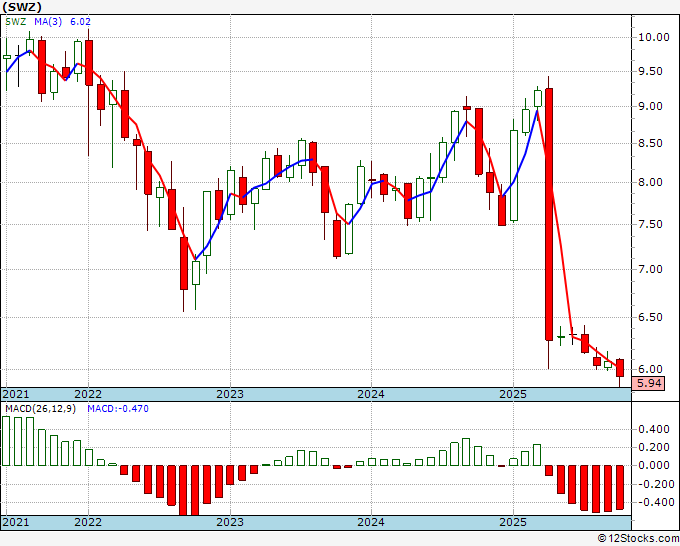Click 2021 on the MACD panel timeline
Image resolution: width=680 pixels, height=546 pixels.
click(16, 522)
